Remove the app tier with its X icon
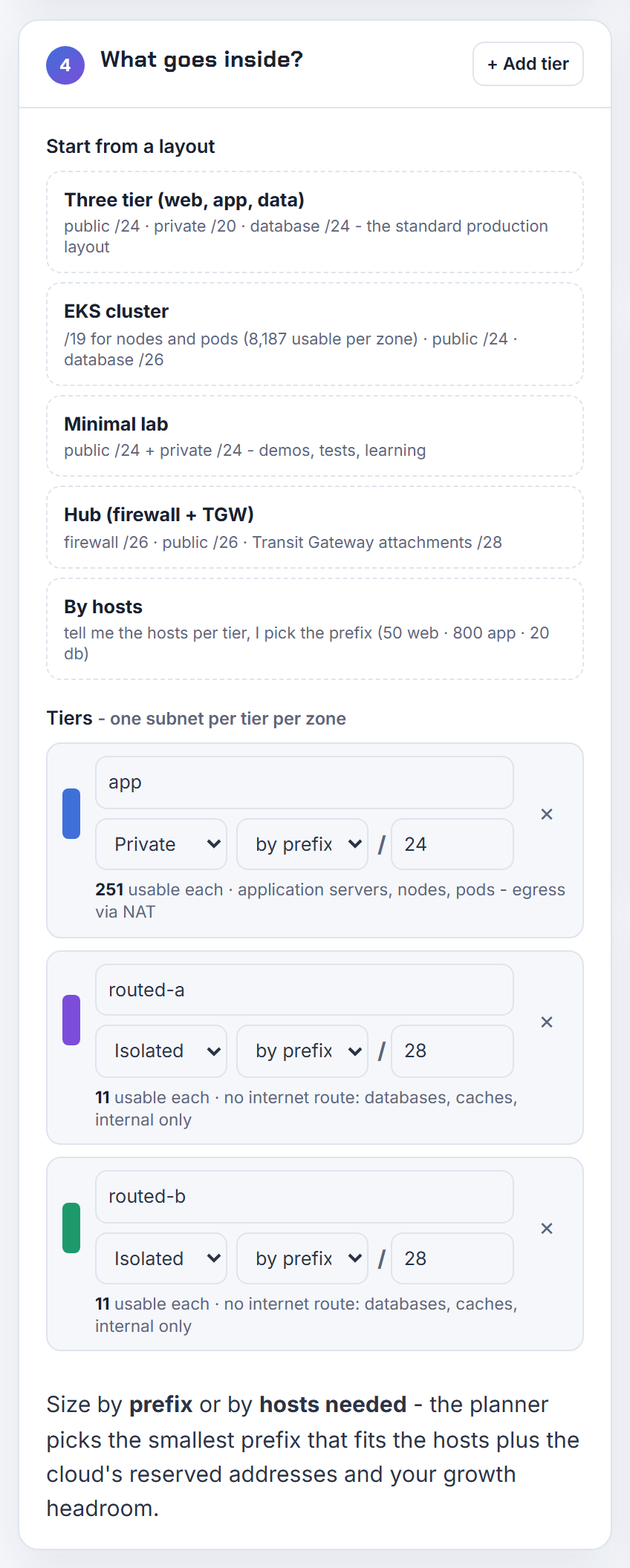630x1568 pixels. [x=547, y=814]
